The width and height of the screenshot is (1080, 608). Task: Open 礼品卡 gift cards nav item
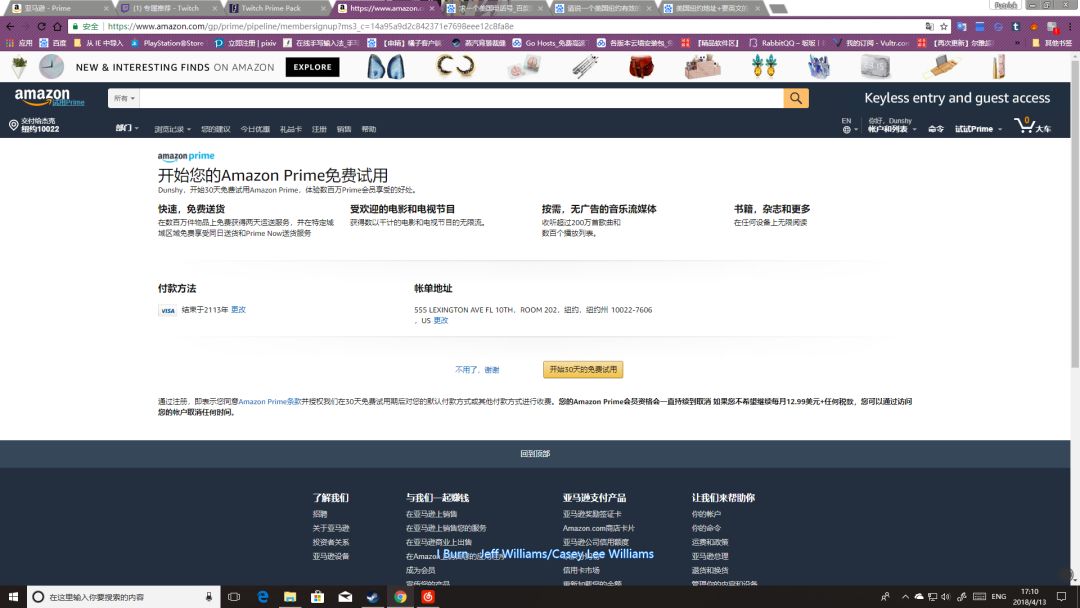[x=291, y=129]
